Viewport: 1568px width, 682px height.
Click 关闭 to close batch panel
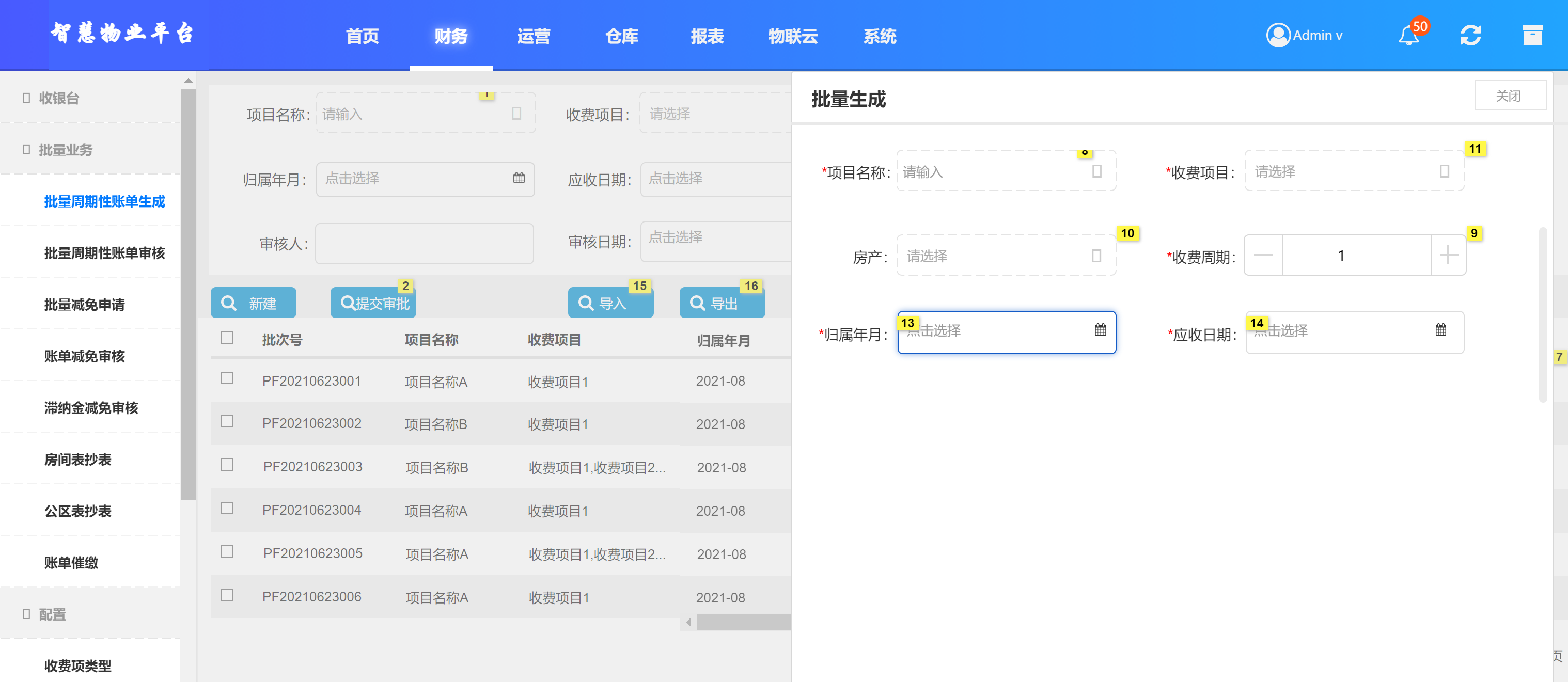(1510, 96)
